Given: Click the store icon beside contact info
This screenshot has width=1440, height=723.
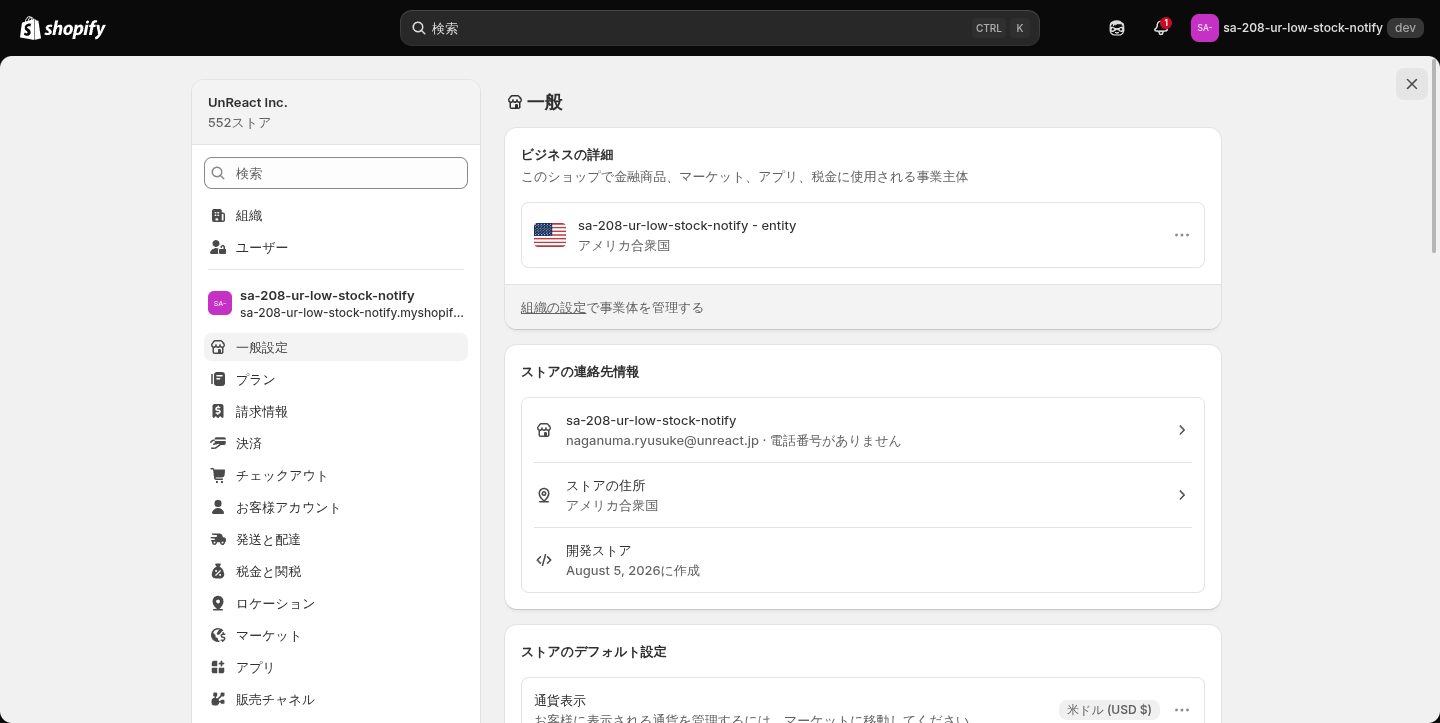Looking at the screenshot, I should 544,430.
